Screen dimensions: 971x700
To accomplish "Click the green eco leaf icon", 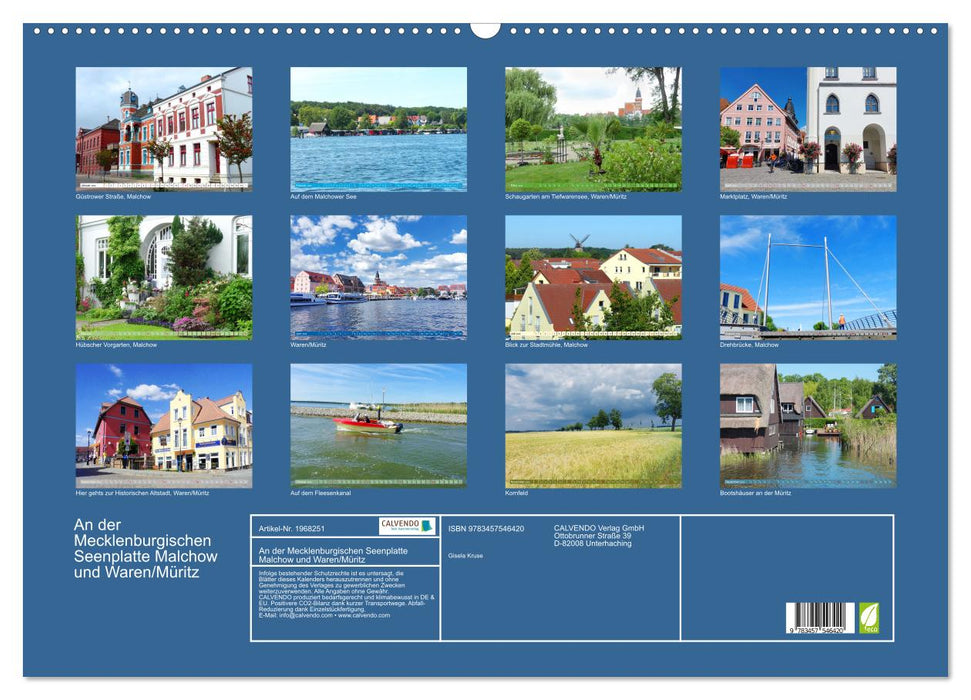I will (x=869, y=617).
